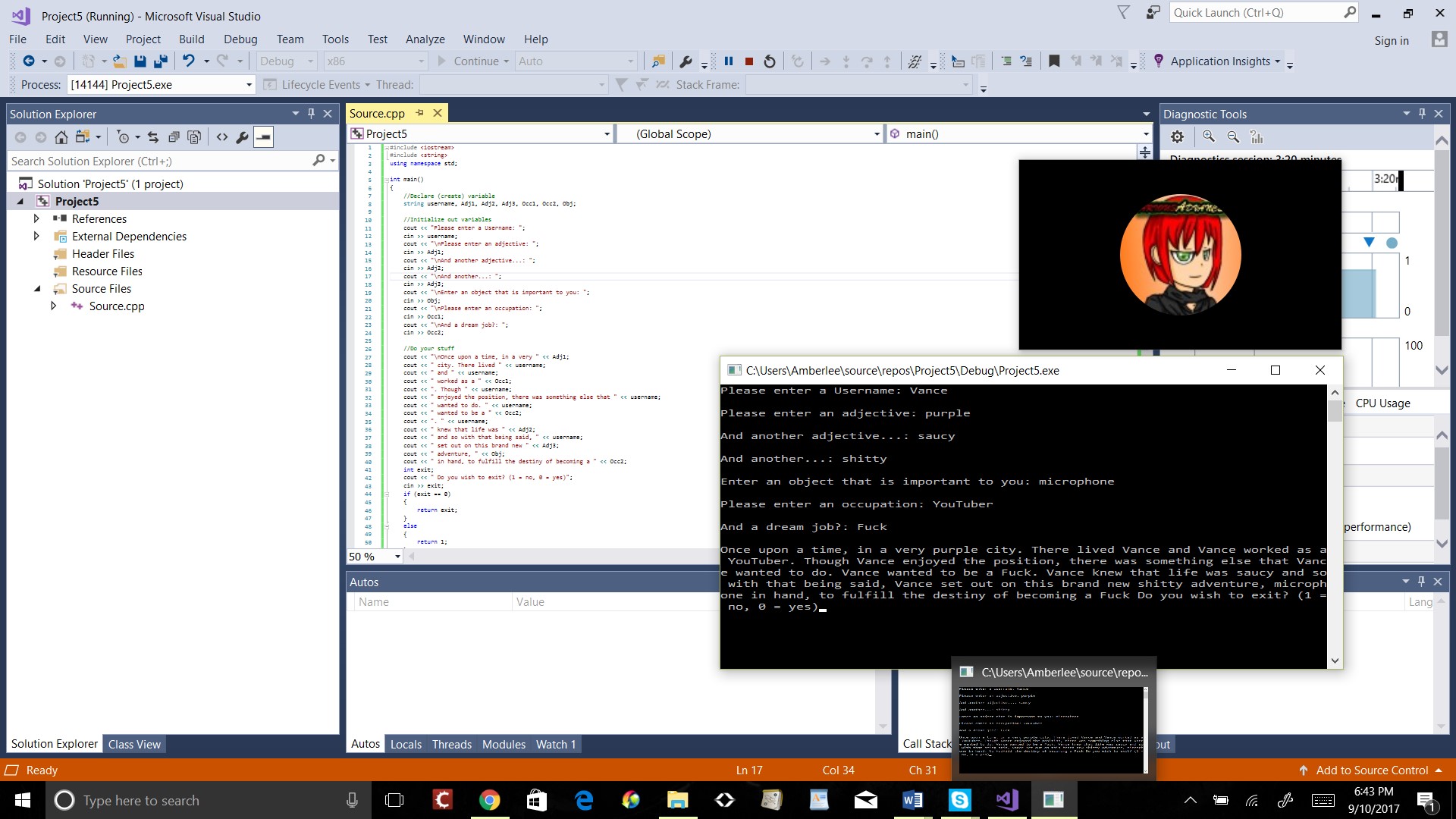The image size is (1456, 819).
Task: Click Reset View chart icon in Diagnostic Tools
Action: pyautogui.click(x=1257, y=136)
